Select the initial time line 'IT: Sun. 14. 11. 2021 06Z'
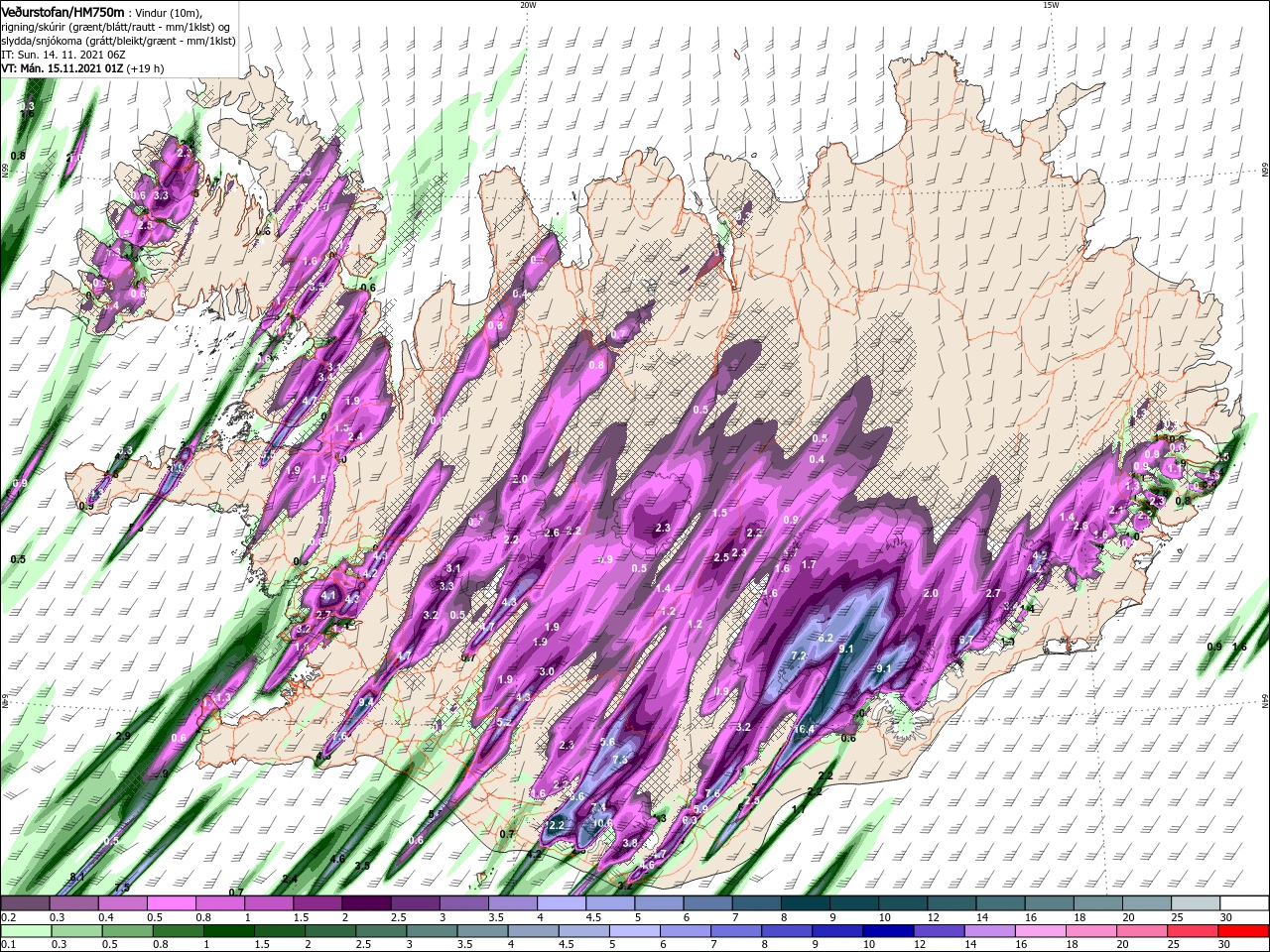 tap(63, 55)
